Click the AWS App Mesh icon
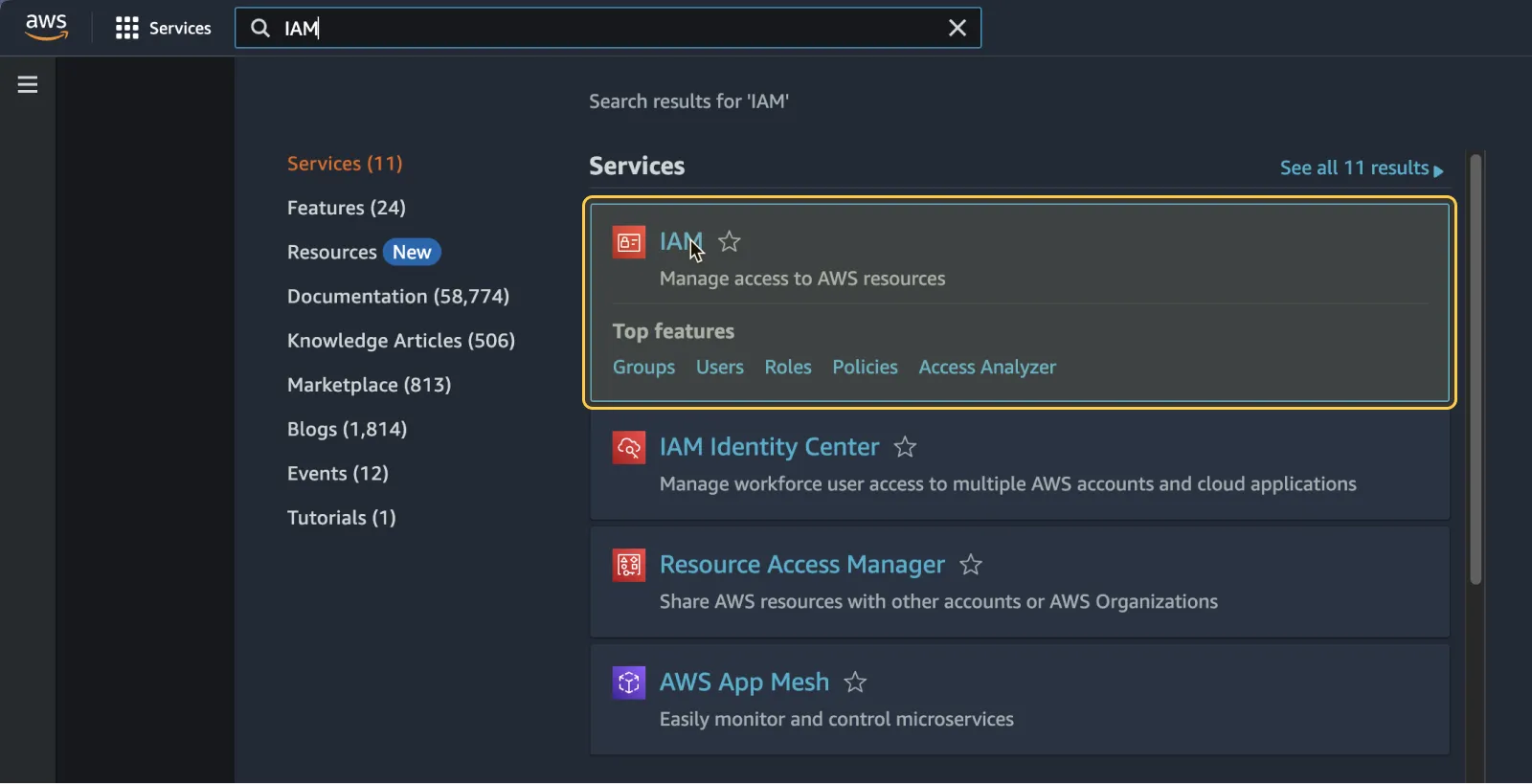Image resolution: width=1532 pixels, height=784 pixels. (629, 683)
